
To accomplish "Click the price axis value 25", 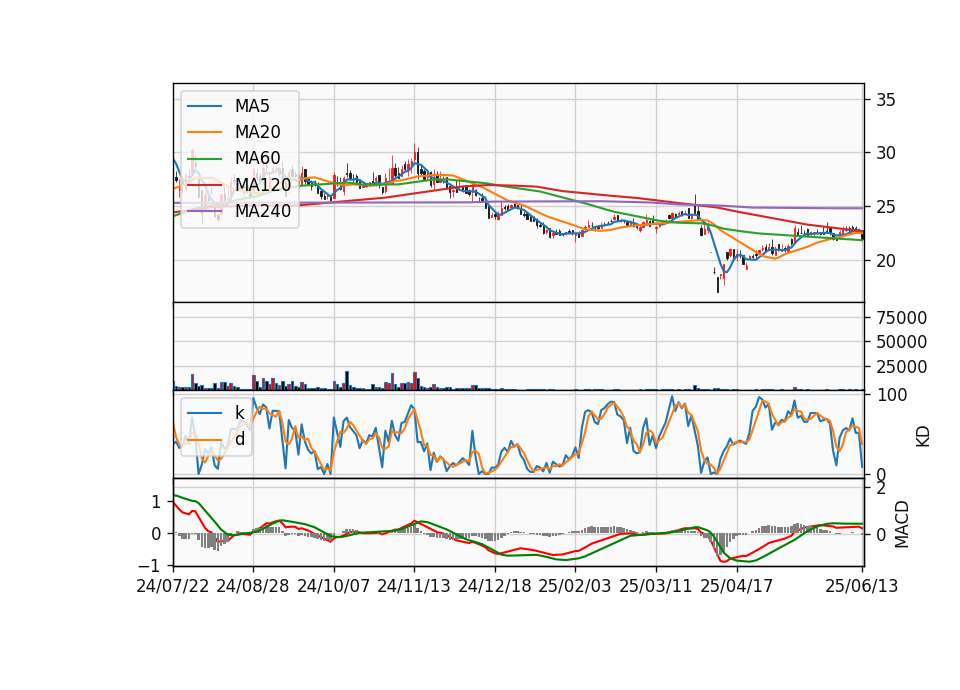I will click(886, 207).
